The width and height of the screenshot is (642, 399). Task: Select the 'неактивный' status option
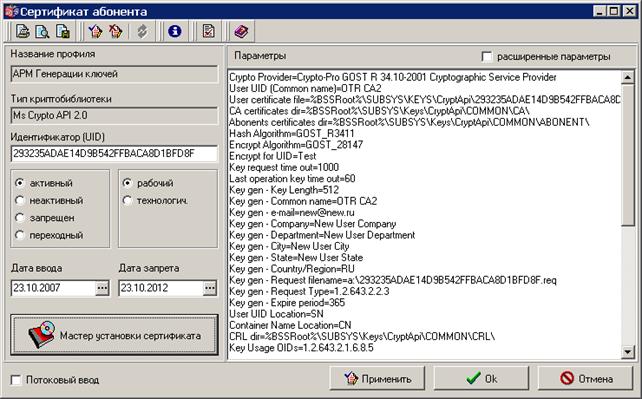tap(49, 200)
